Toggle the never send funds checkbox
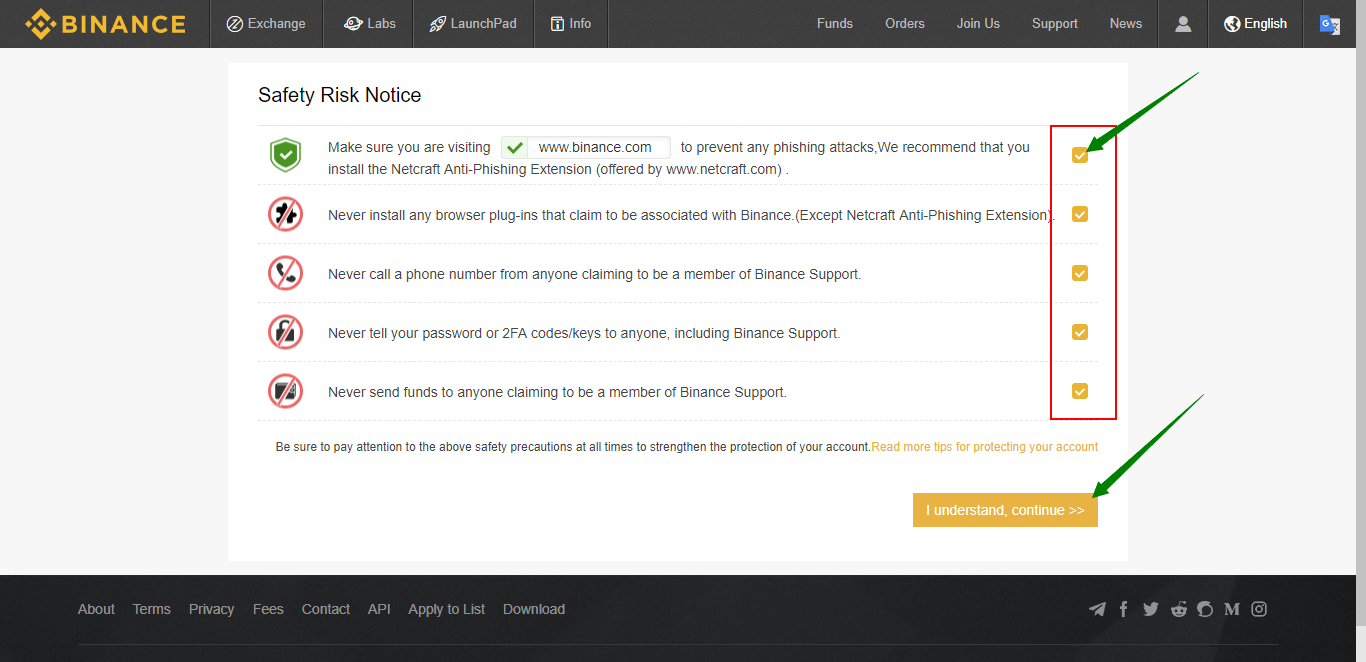The width and height of the screenshot is (1366, 662). tap(1080, 391)
